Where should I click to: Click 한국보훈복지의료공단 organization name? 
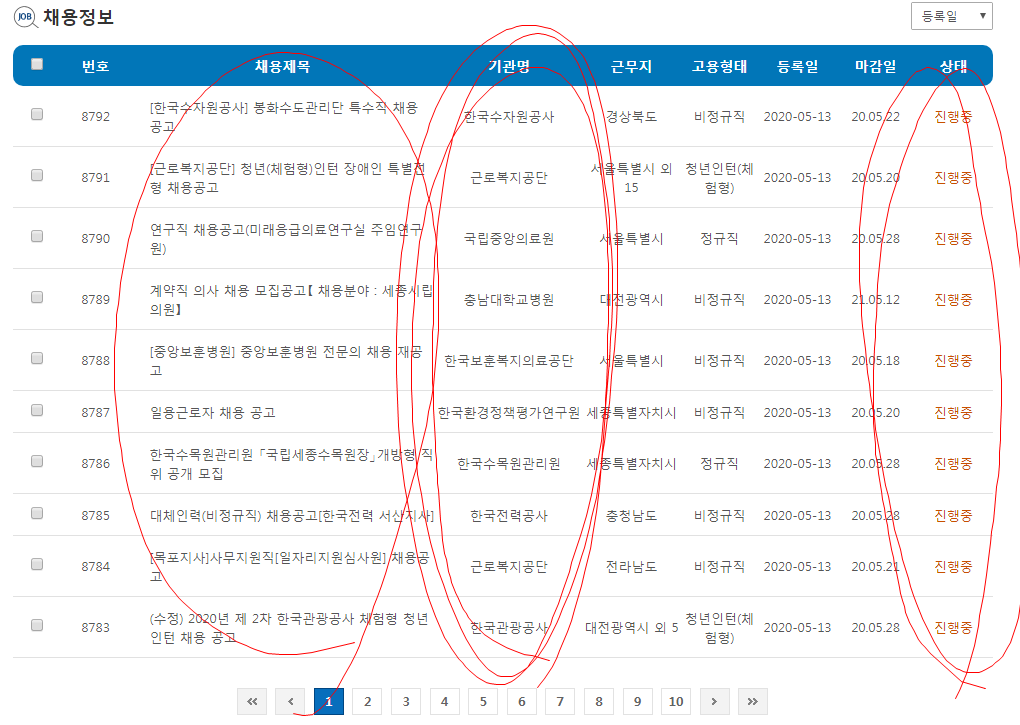tap(509, 360)
